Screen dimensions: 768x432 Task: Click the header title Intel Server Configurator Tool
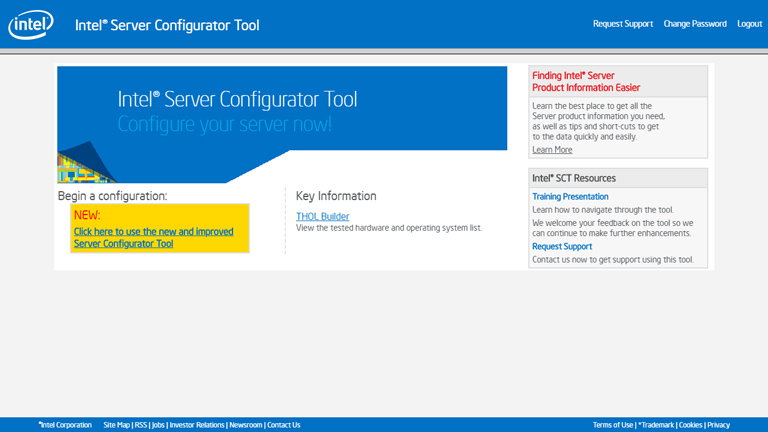[x=167, y=25]
